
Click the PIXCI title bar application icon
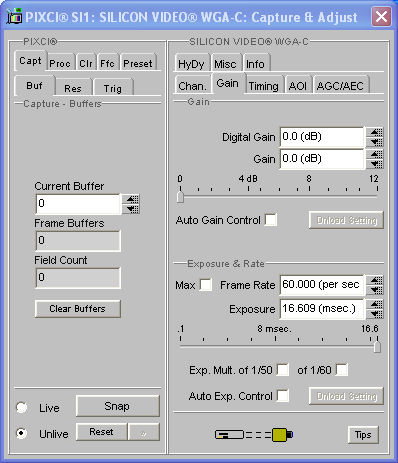pyautogui.click(x=14, y=16)
